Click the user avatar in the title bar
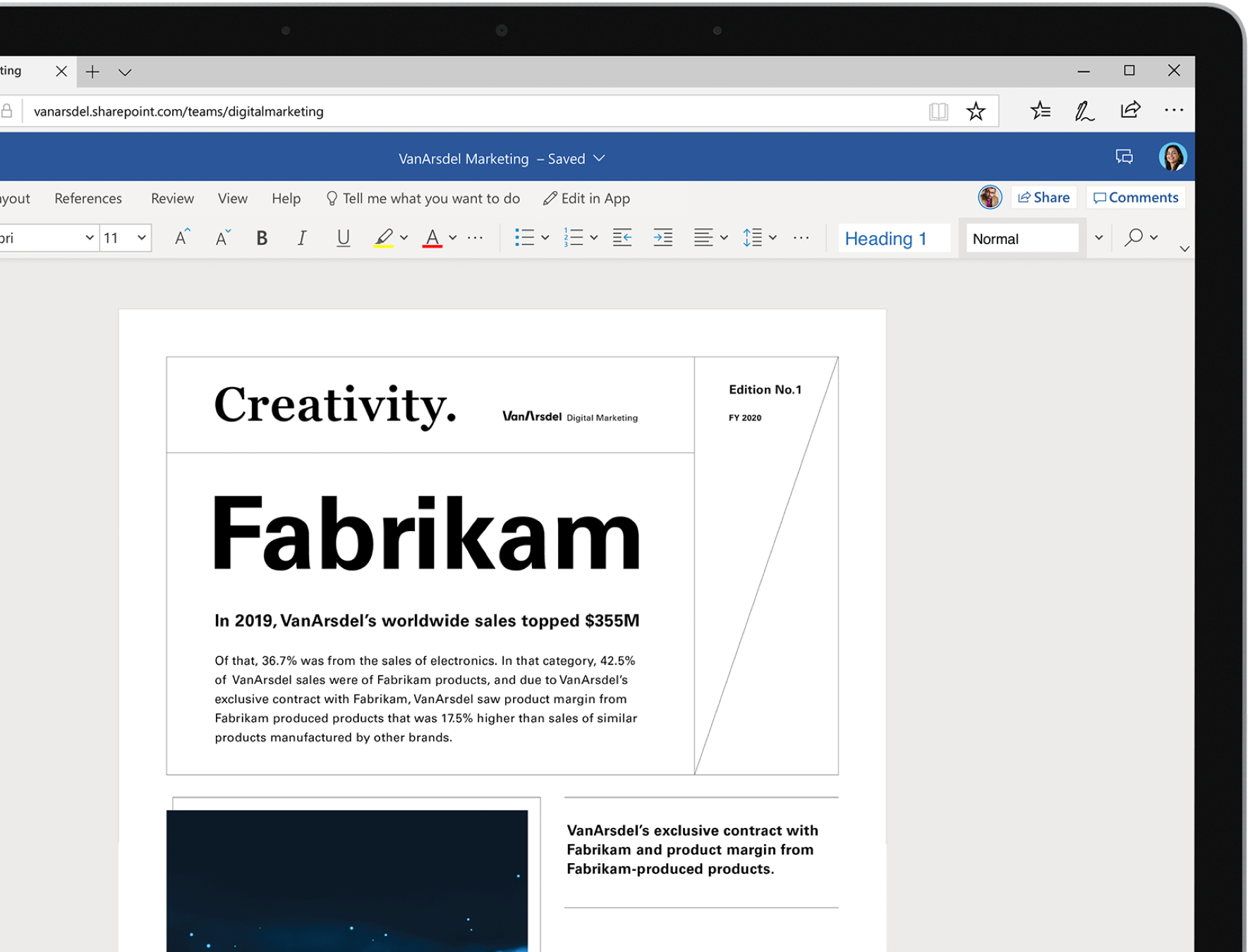This screenshot has height=952, width=1248. [1173, 157]
